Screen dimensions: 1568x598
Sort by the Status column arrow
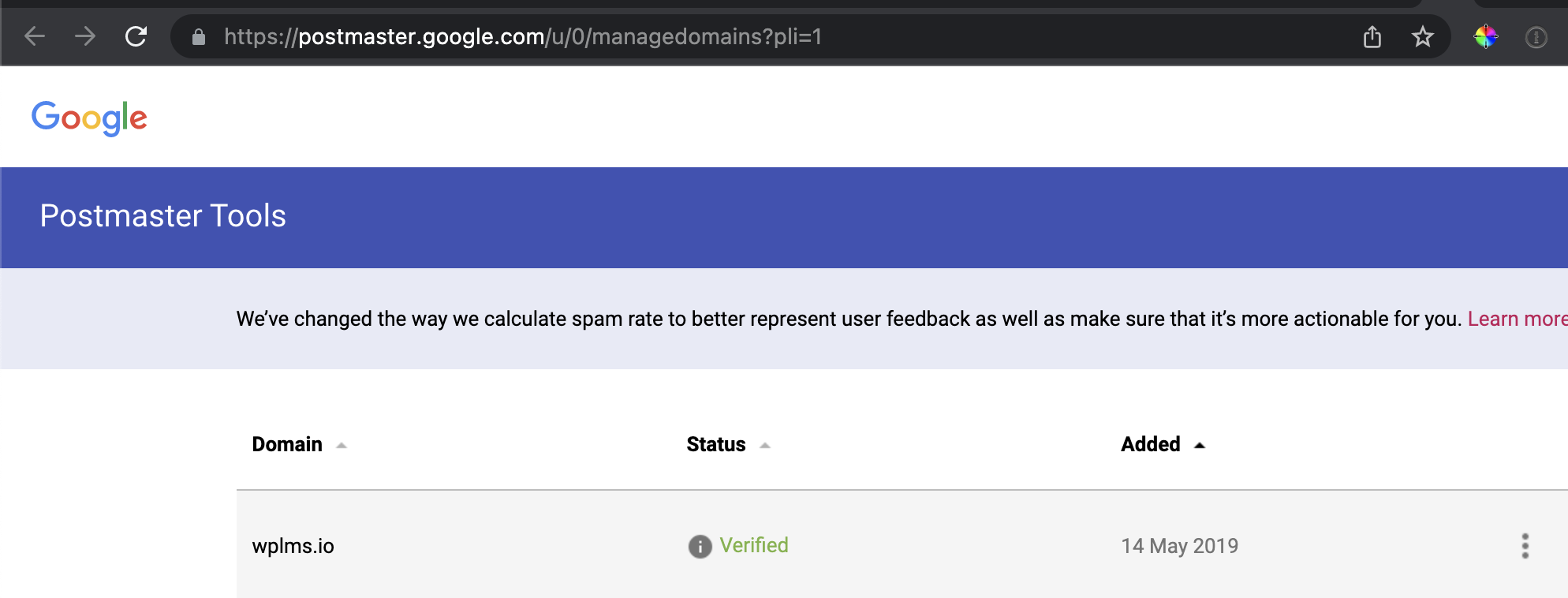(765, 446)
